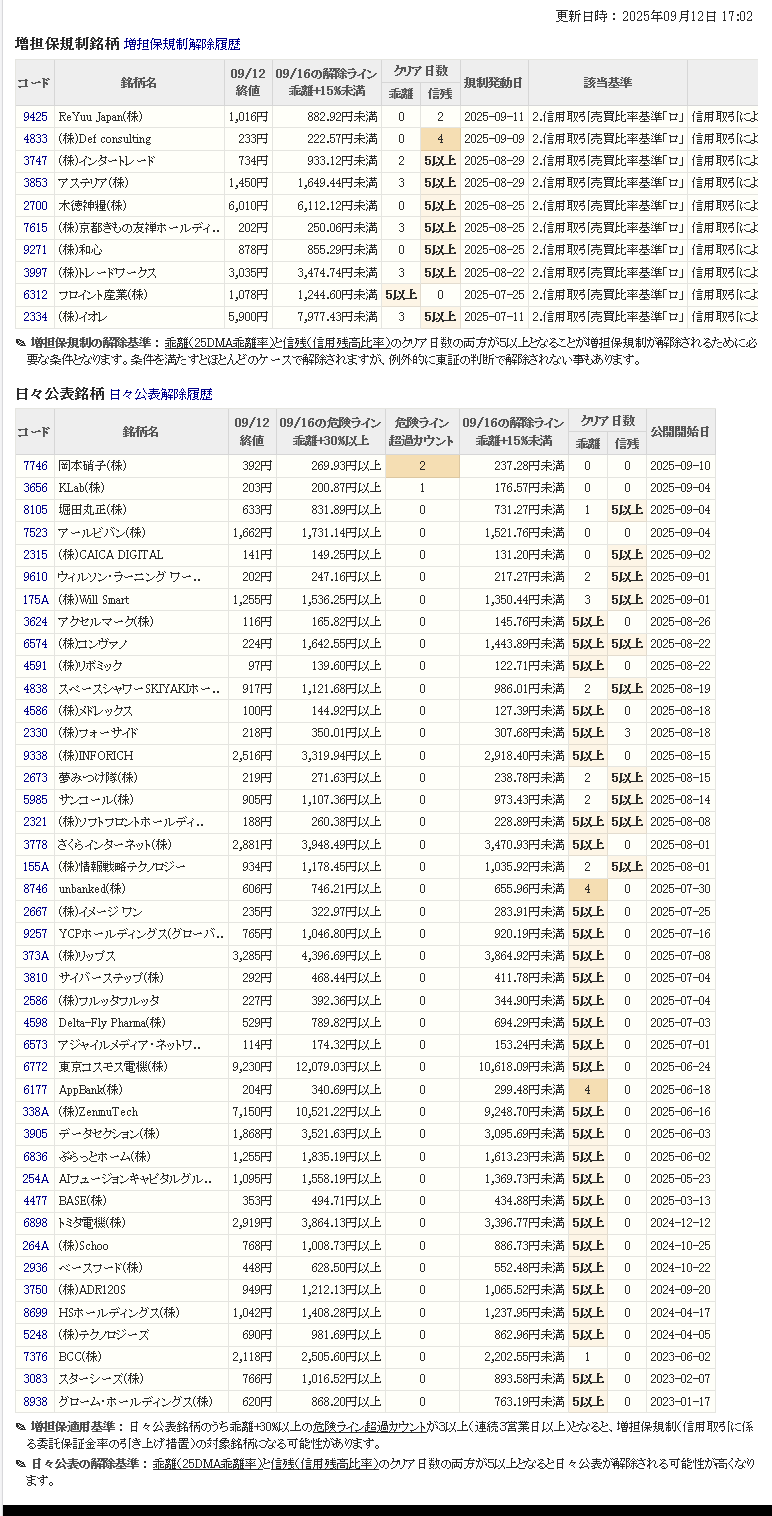Open stock code 8746 link
The width and height of the screenshot is (772, 1516).
(x=35, y=889)
